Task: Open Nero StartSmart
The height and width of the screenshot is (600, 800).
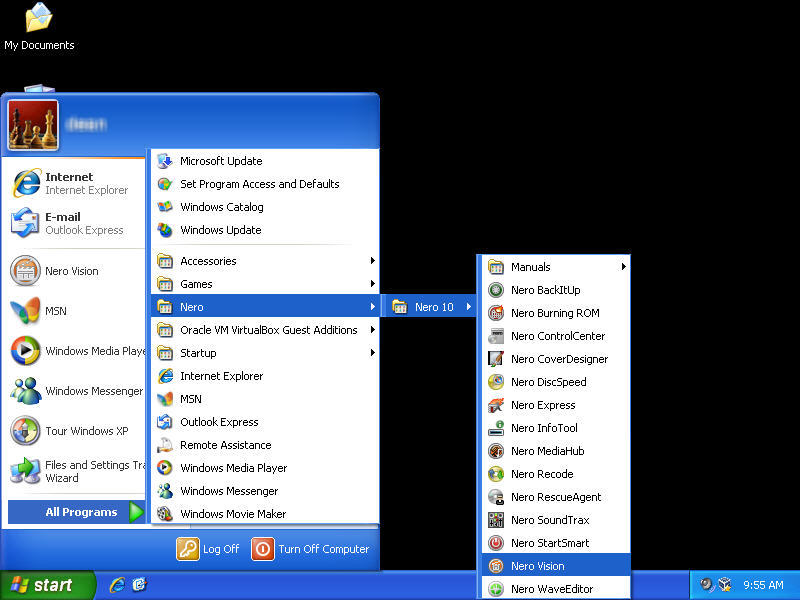Action: click(x=556, y=542)
